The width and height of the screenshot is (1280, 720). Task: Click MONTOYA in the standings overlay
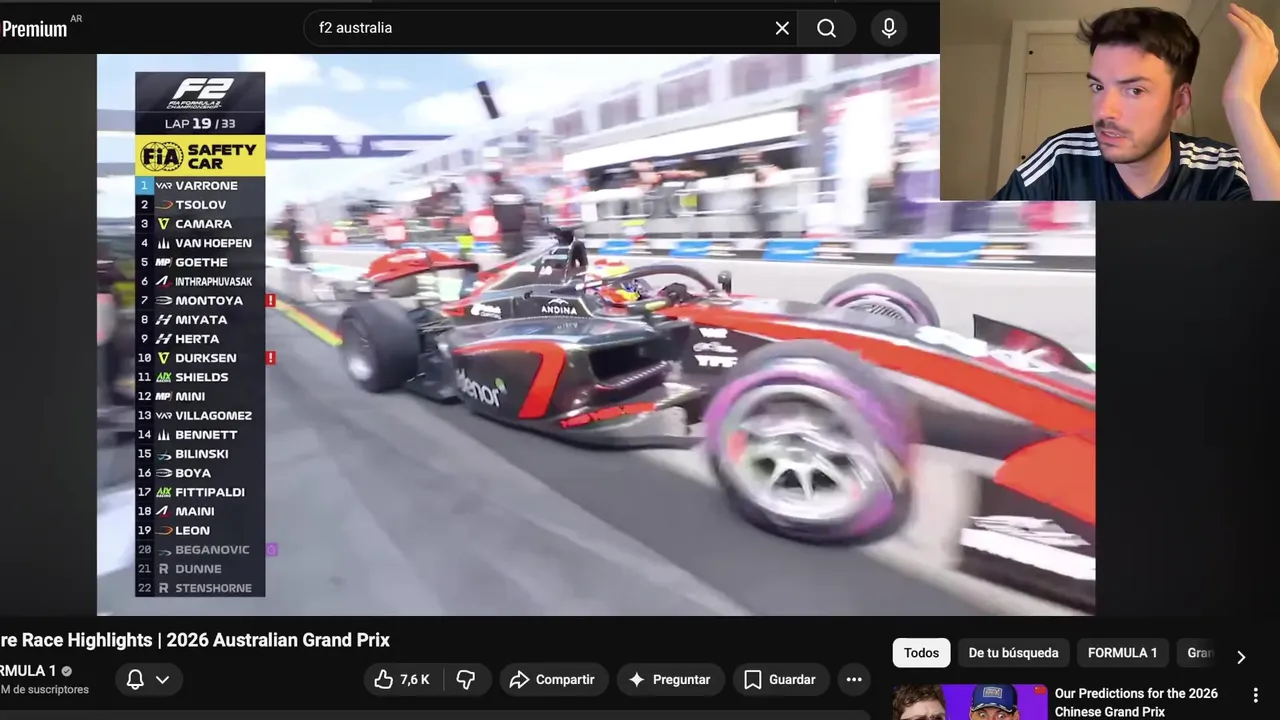pyautogui.click(x=209, y=301)
